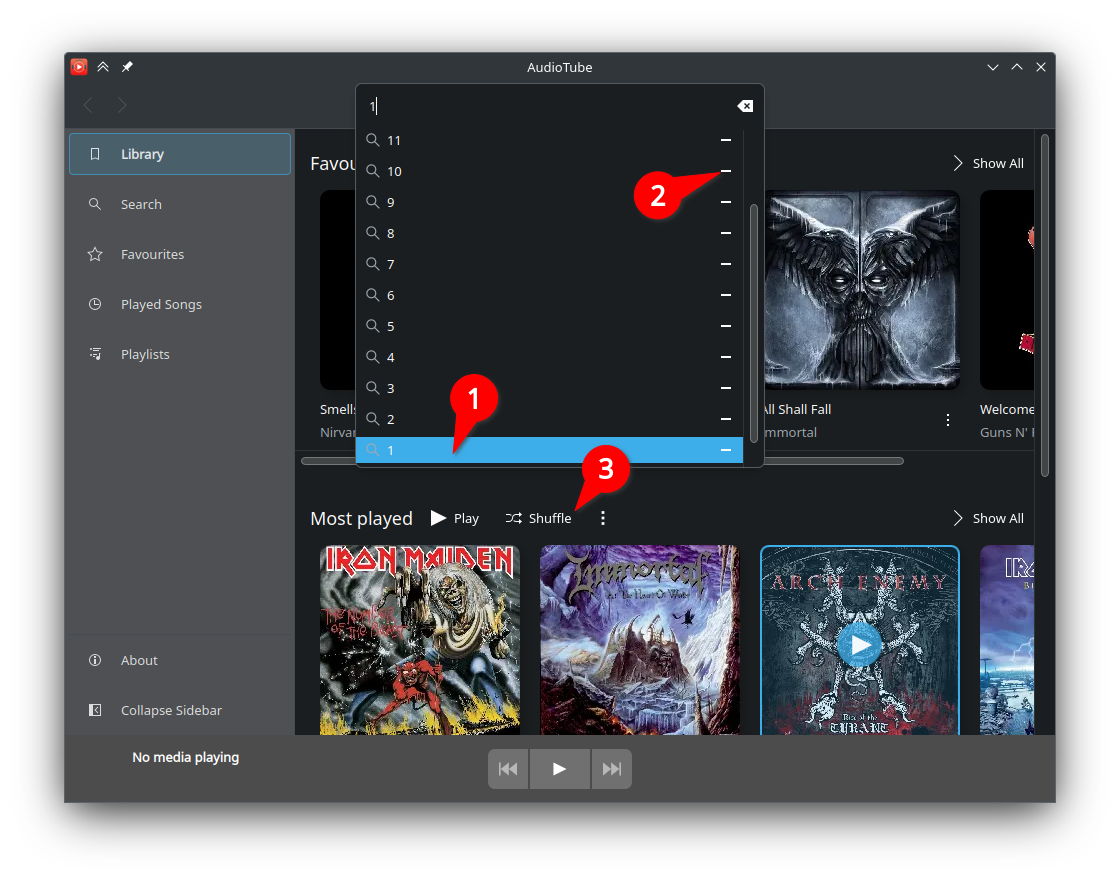Select search suggestion 7

pos(549,264)
